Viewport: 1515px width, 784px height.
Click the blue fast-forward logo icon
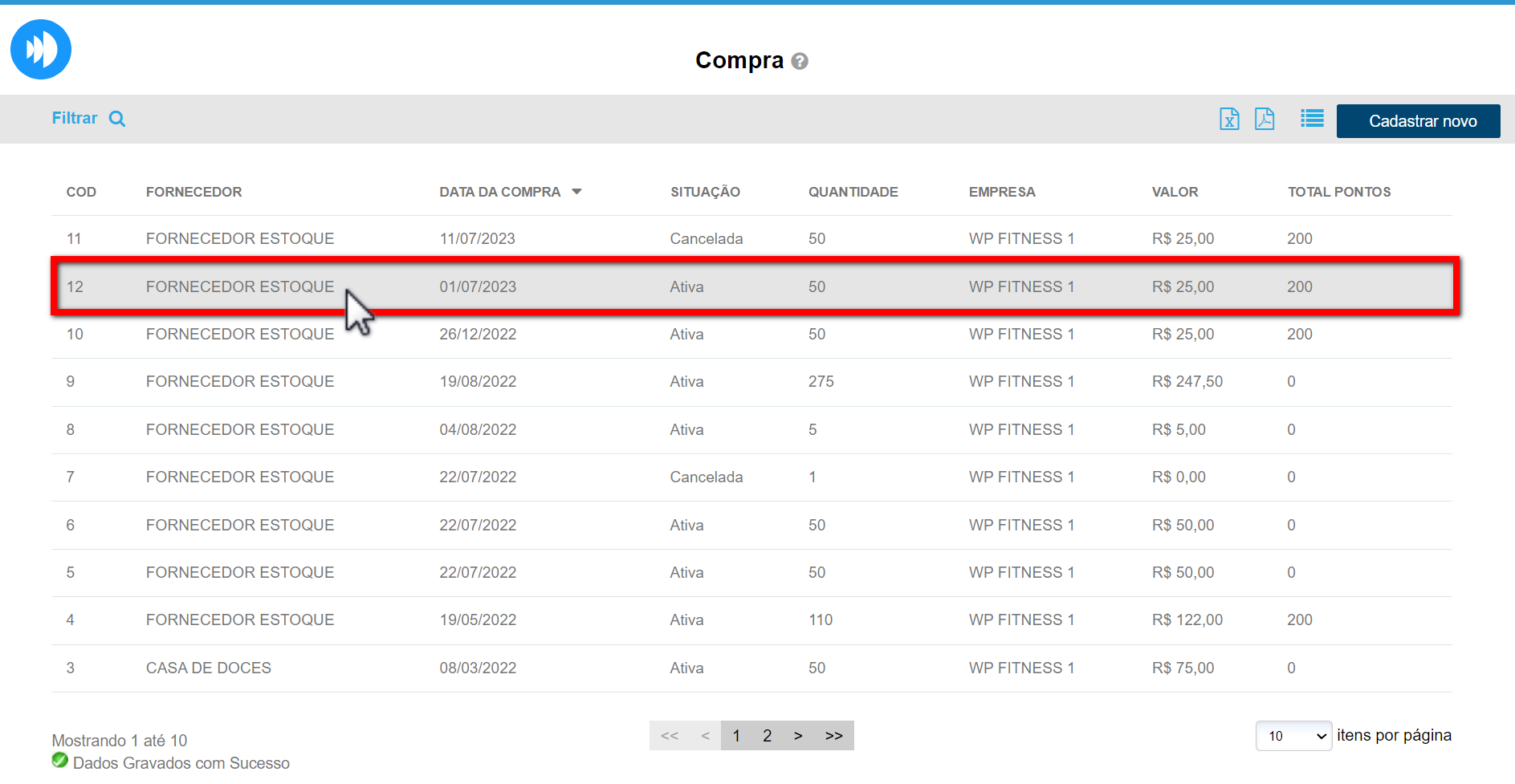[41, 49]
